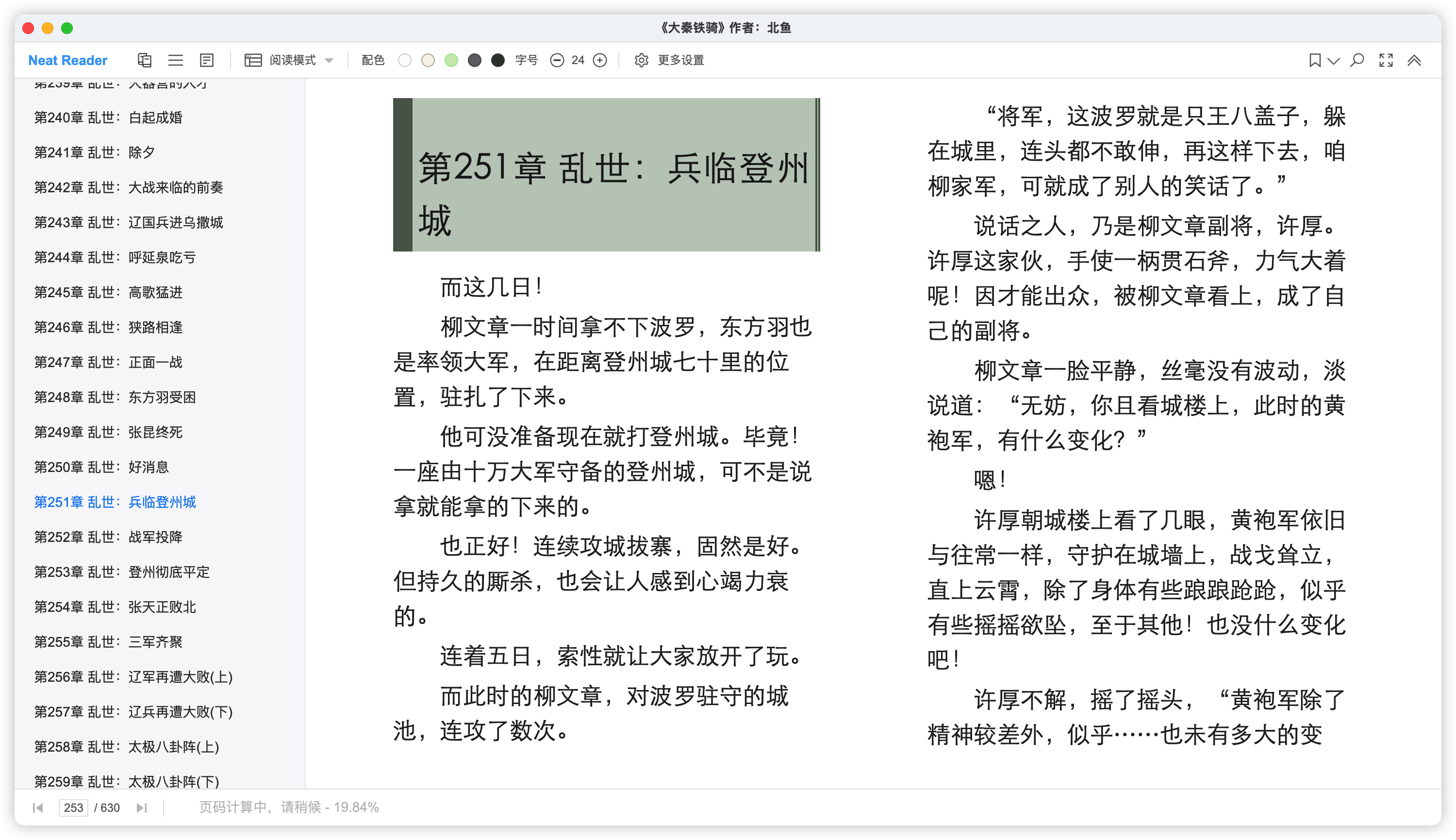Open chapter 第252章 乱世：战军投降
This screenshot has height=840, width=1456.
(108, 537)
